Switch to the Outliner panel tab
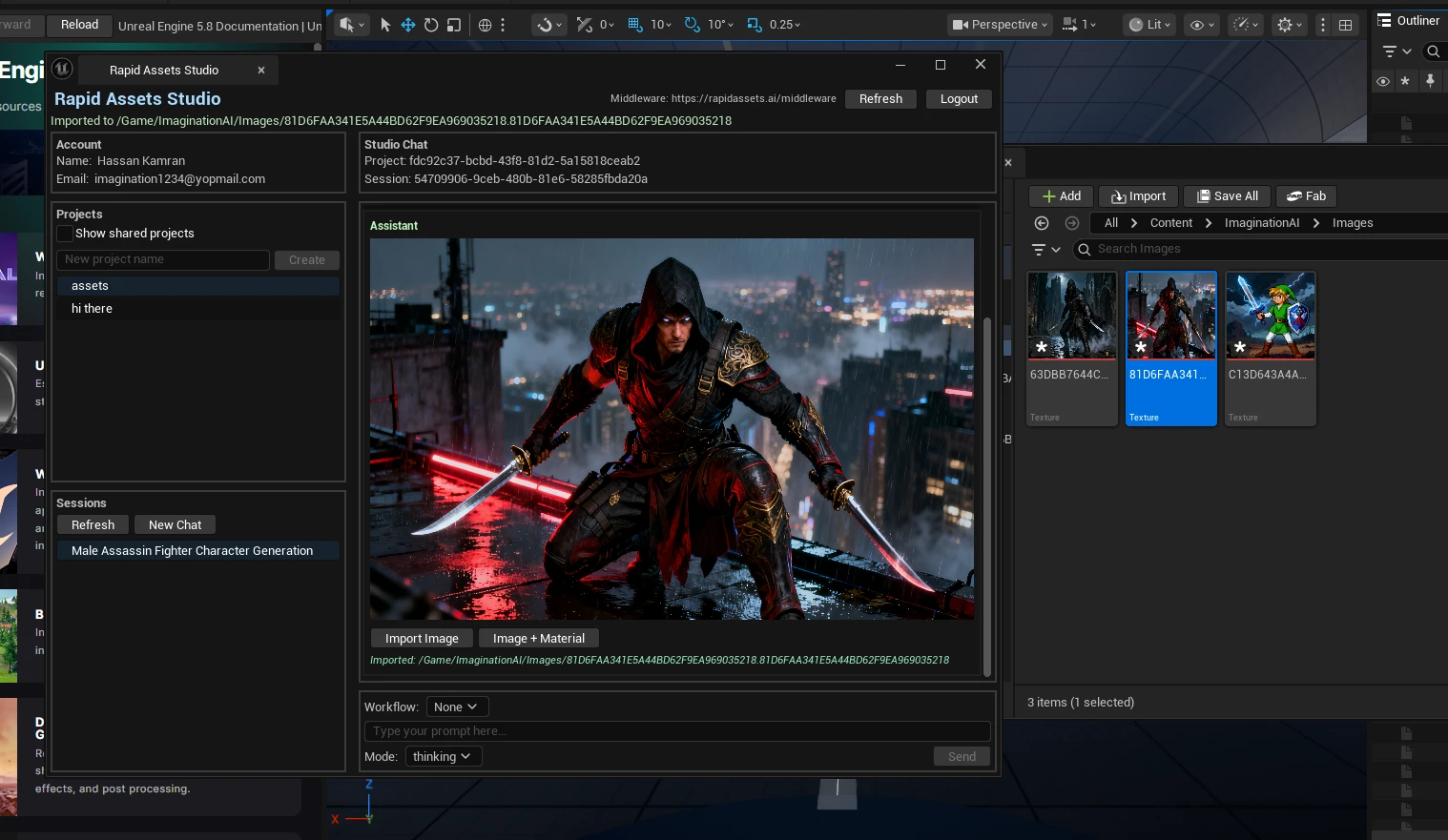The height and width of the screenshot is (840, 1448). point(1408,20)
